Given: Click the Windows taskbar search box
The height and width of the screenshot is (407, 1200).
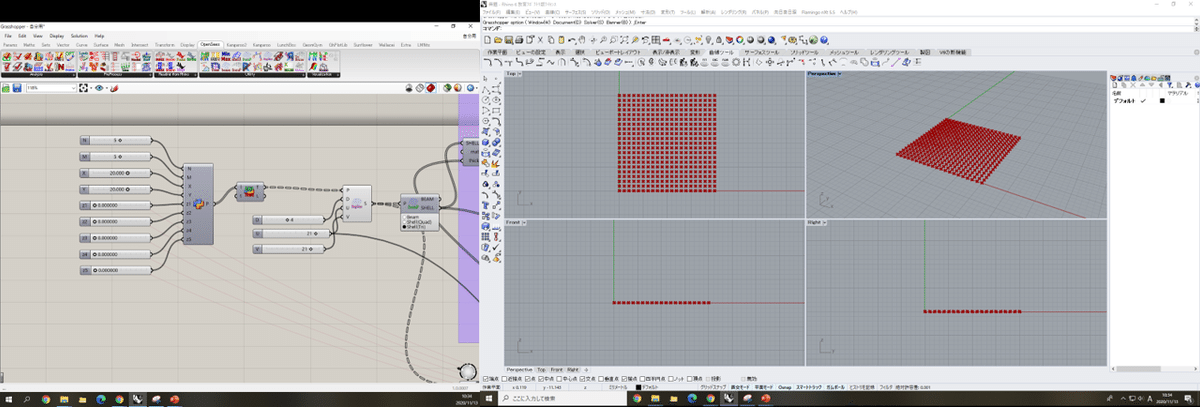Looking at the screenshot, I should coord(560,398).
